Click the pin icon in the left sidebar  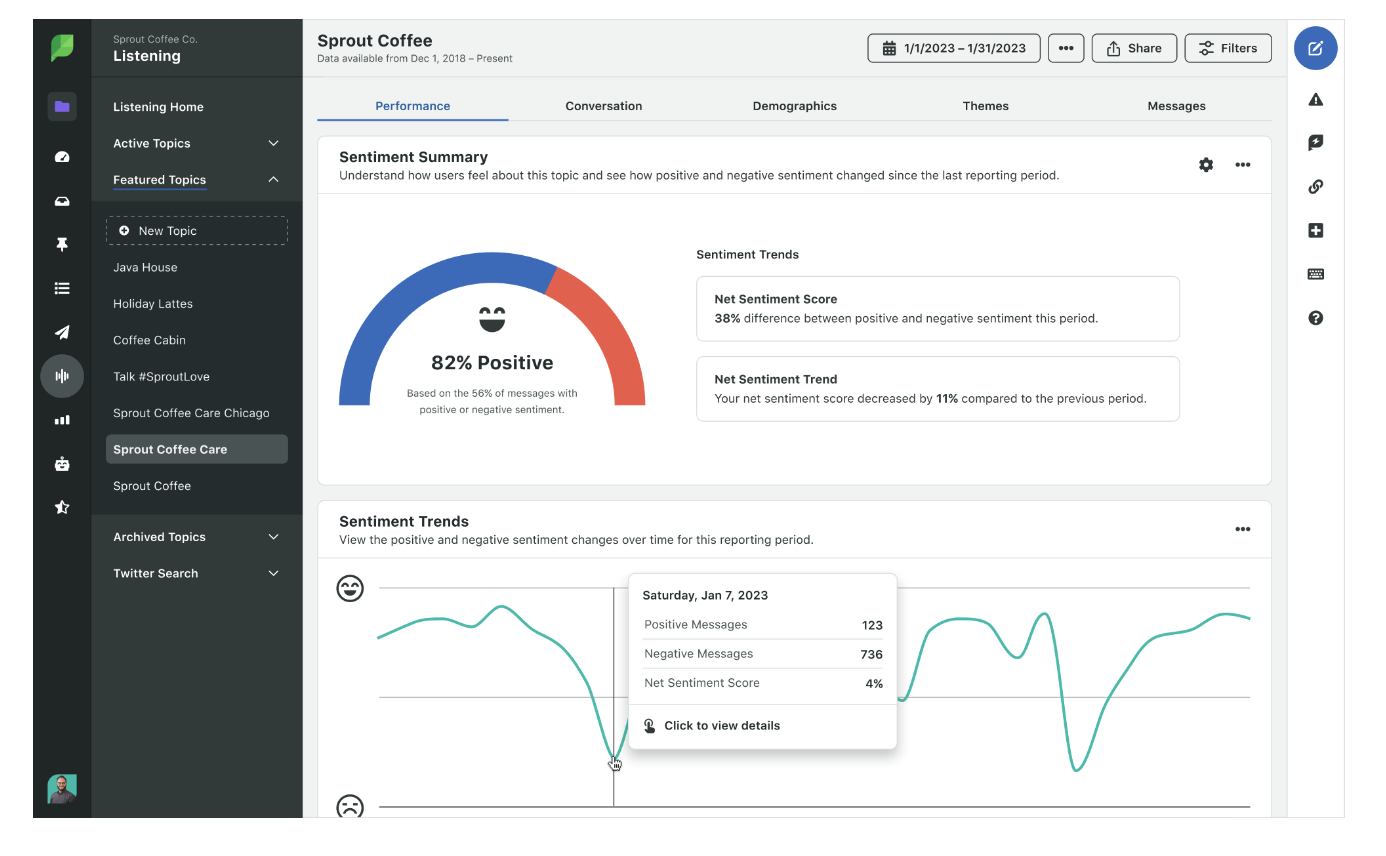tap(62, 244)
